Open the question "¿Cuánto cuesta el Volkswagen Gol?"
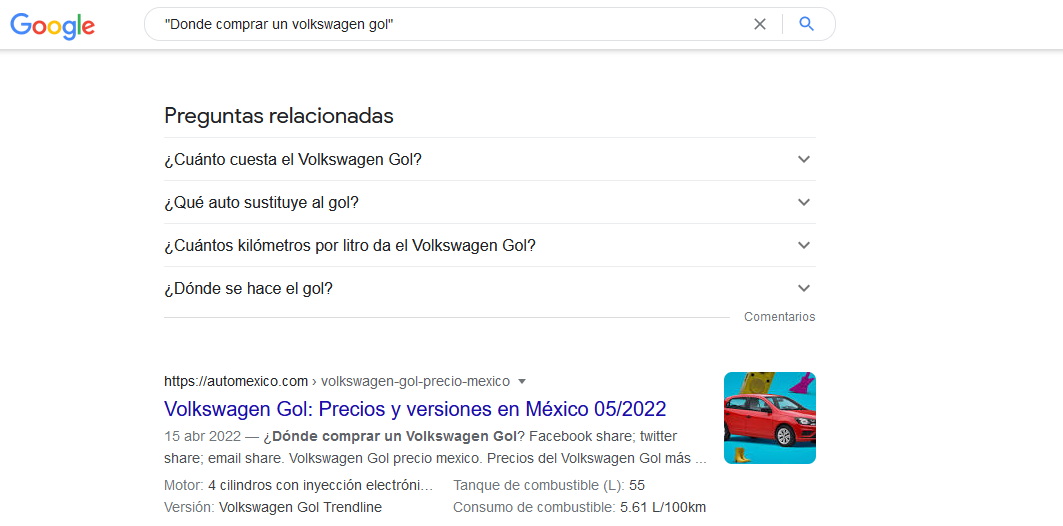Screen dimensions: 1063x526 click(293, 160)
